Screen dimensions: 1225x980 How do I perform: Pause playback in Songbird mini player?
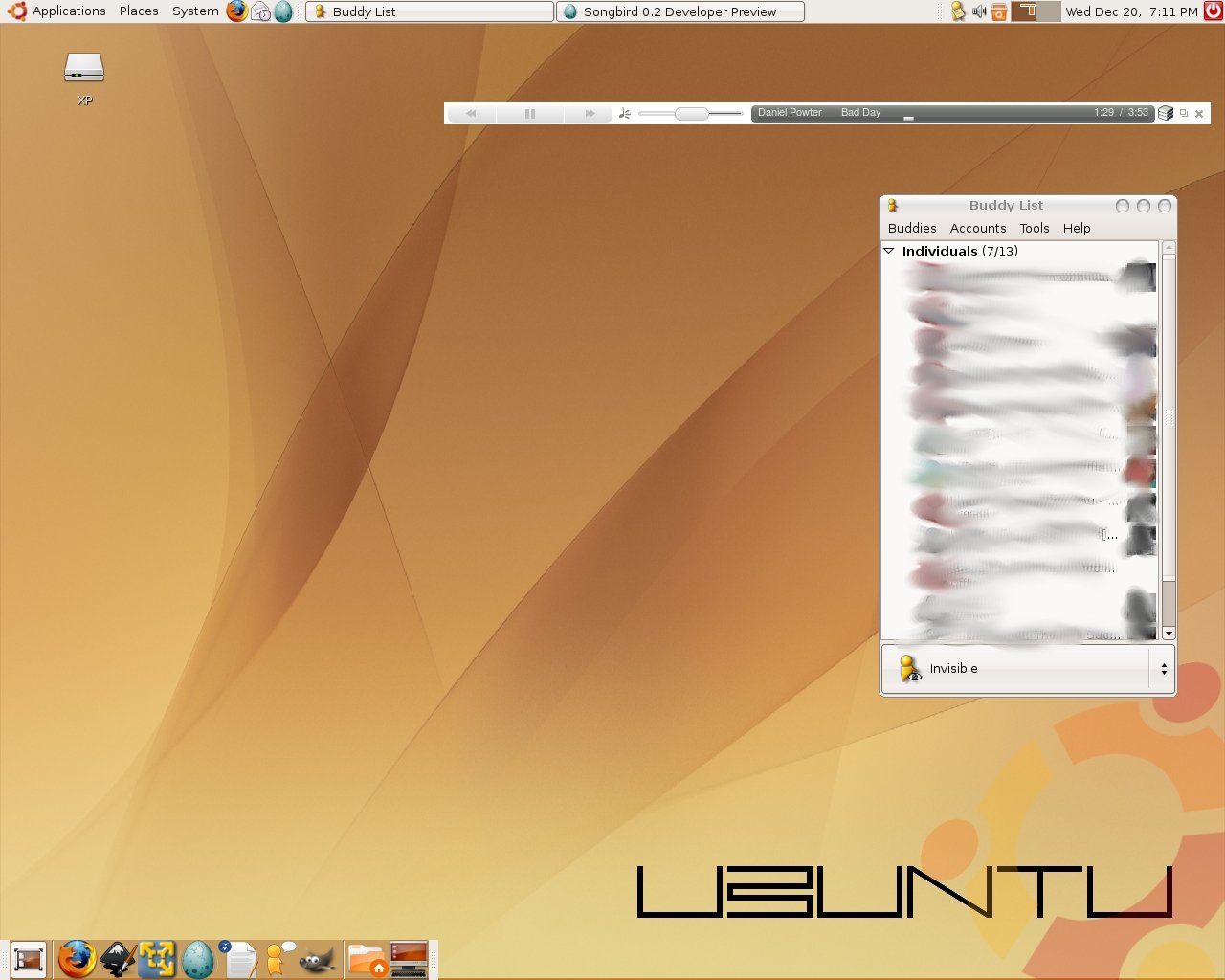click(x=530, y=113)
